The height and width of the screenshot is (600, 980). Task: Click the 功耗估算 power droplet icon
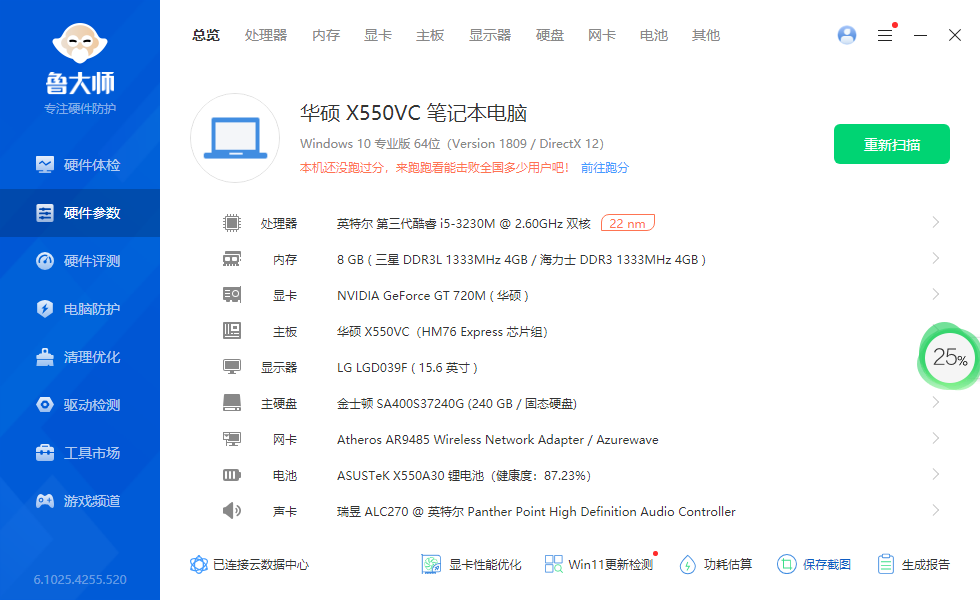(x=688, y=564)
